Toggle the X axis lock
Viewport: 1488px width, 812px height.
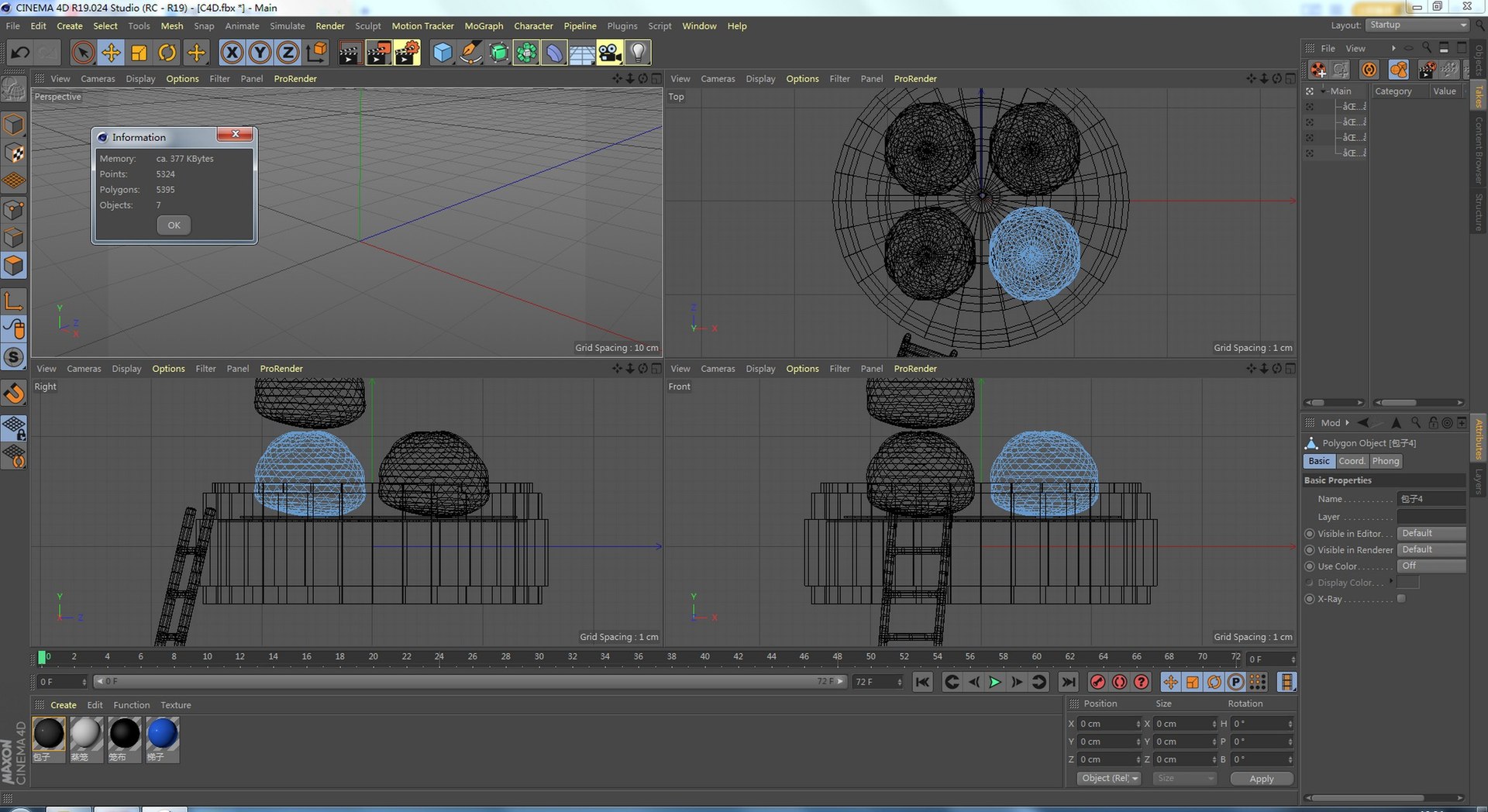[x=232, y=53]
